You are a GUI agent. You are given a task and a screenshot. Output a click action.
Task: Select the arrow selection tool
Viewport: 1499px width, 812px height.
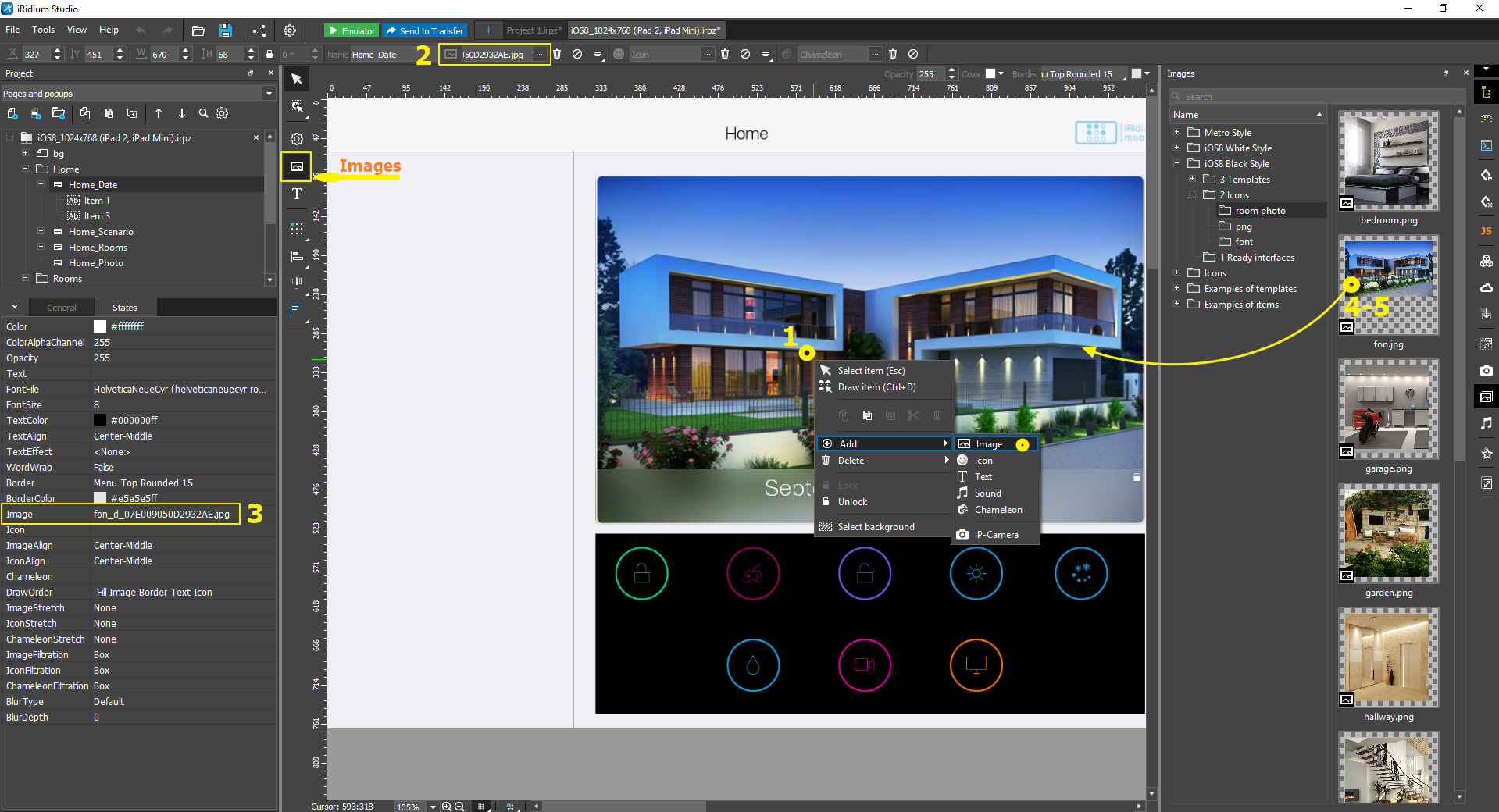coord(296,79)
